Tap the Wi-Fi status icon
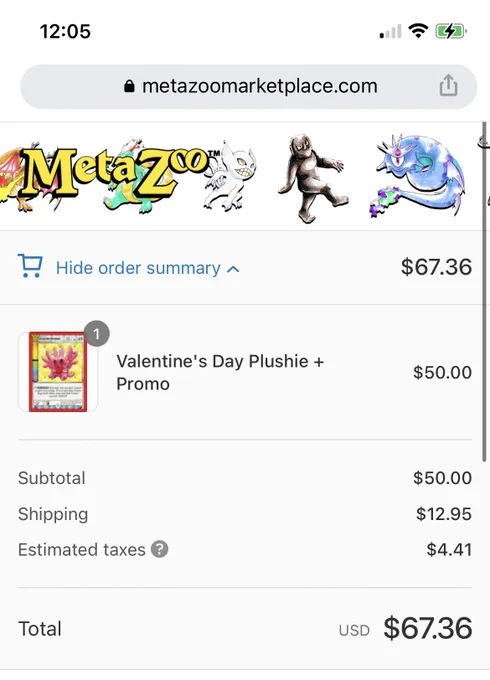 click(418, 31)
